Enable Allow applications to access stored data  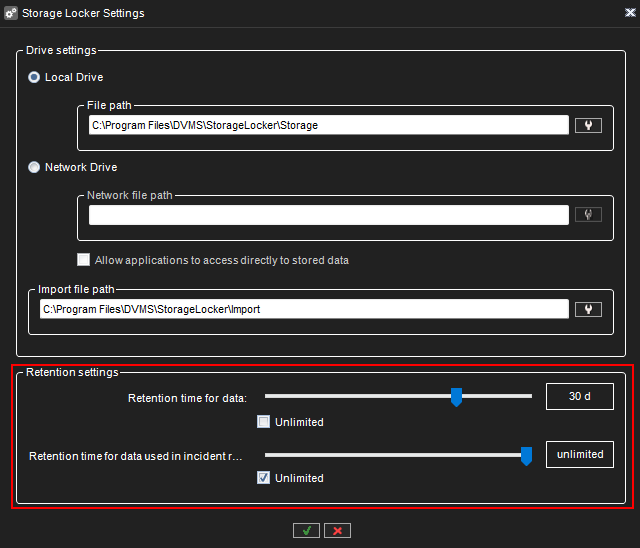[84, 260]
